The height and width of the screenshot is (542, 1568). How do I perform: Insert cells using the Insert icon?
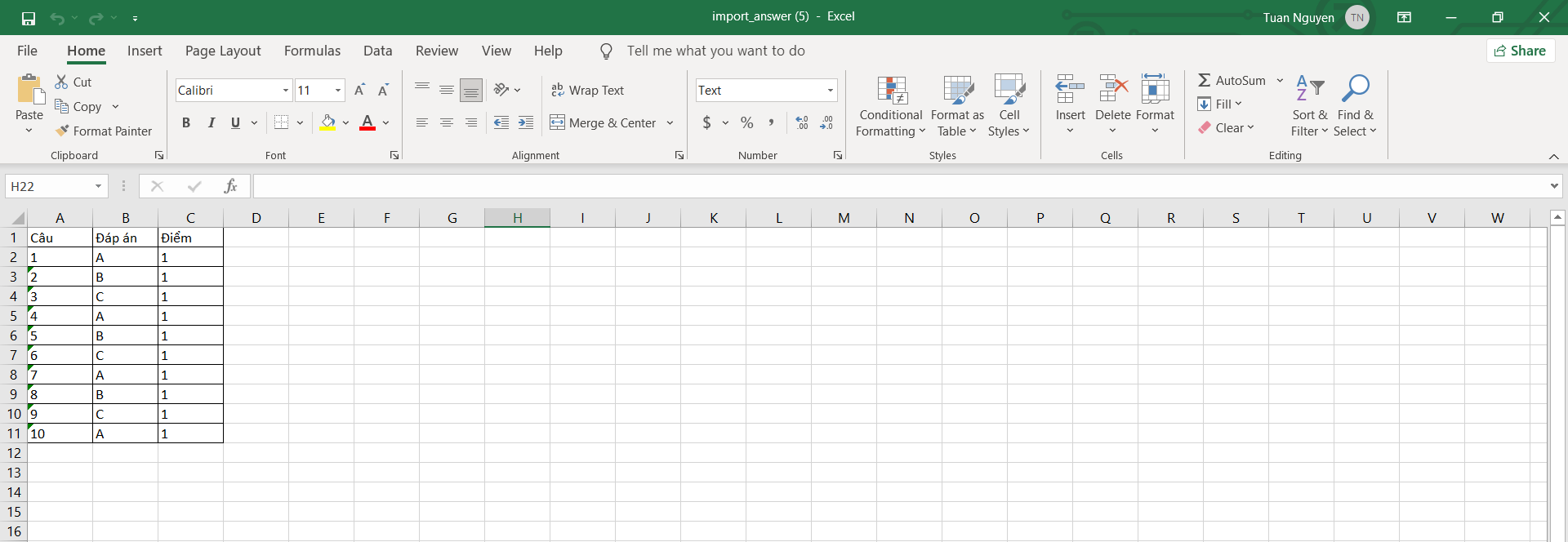(x=1070, y=89)
